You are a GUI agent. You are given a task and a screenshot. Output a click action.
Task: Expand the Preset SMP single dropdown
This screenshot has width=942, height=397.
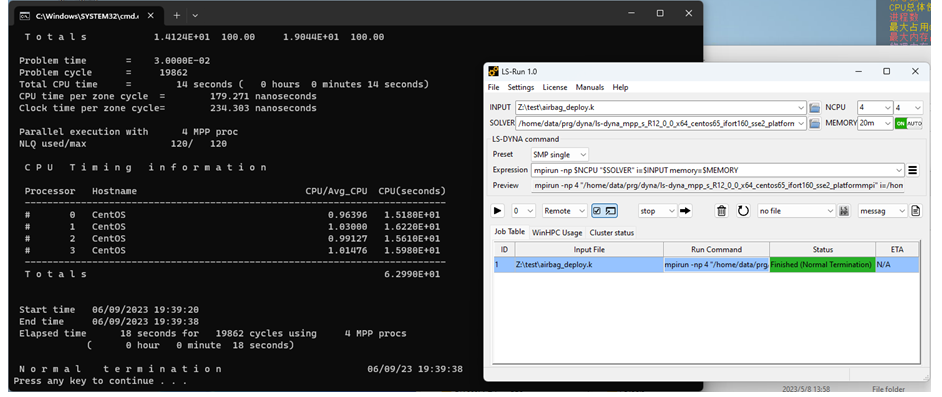click(x=560, y=154)
